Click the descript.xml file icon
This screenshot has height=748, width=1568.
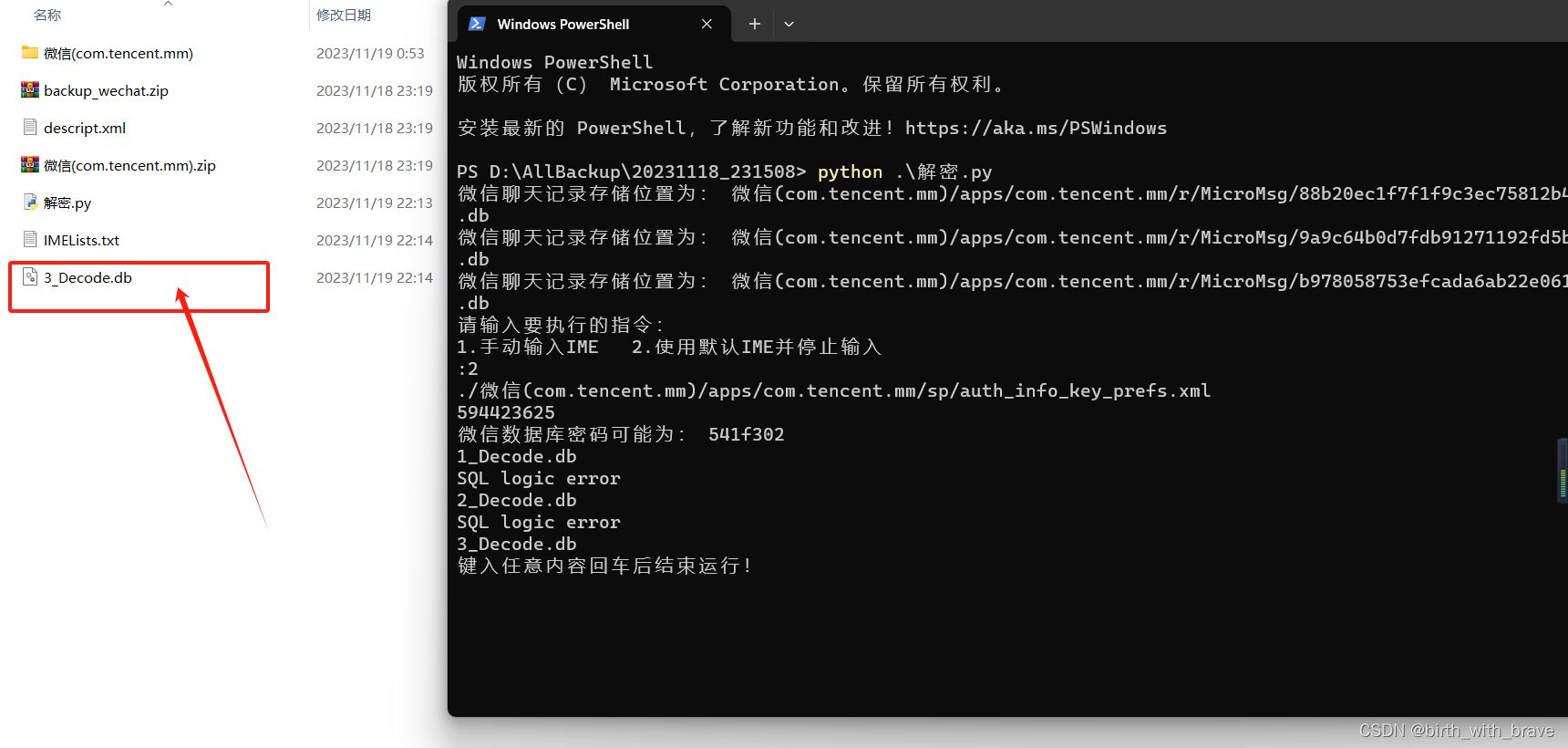pos(30,128)
